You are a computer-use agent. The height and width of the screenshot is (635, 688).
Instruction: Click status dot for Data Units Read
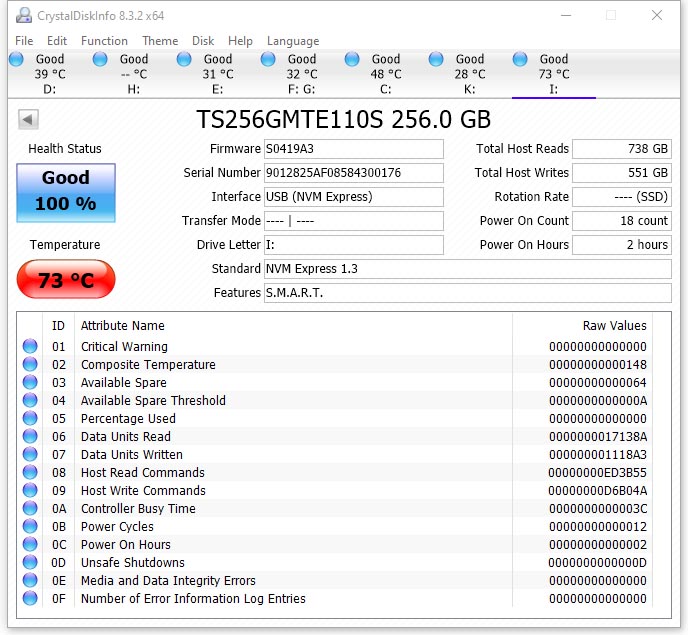(30, 436)
